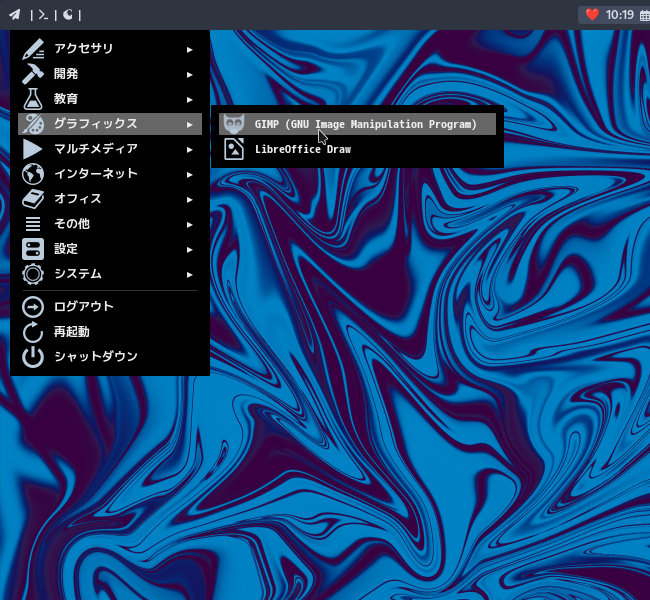
Task: Open the その他 menu category
Action: pos(110,224)
